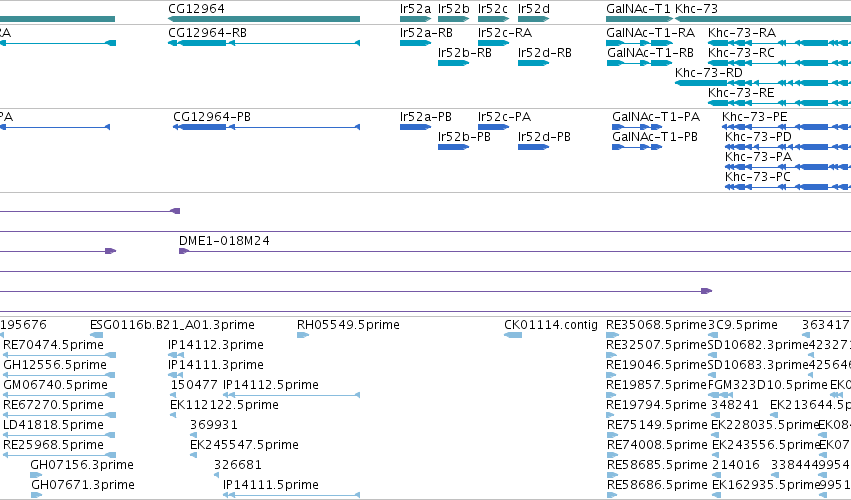851x500 pixels.
Task: Click the ESG0116b.B21_A01.3prime EST label
Action: coord(172,325)
